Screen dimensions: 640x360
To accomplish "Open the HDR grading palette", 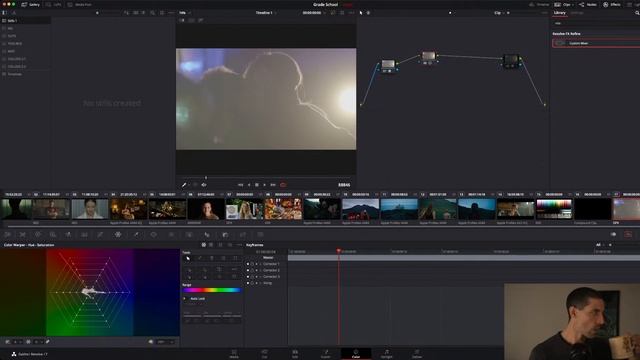I will (53, 235).
